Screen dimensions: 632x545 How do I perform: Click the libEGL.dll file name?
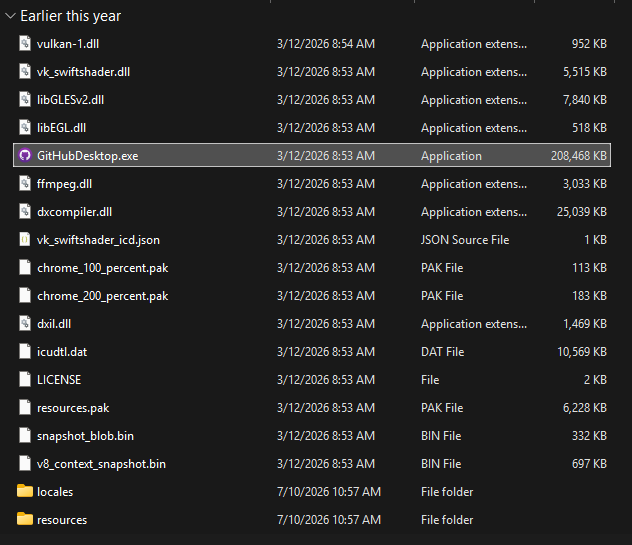[x=61, y=128]
